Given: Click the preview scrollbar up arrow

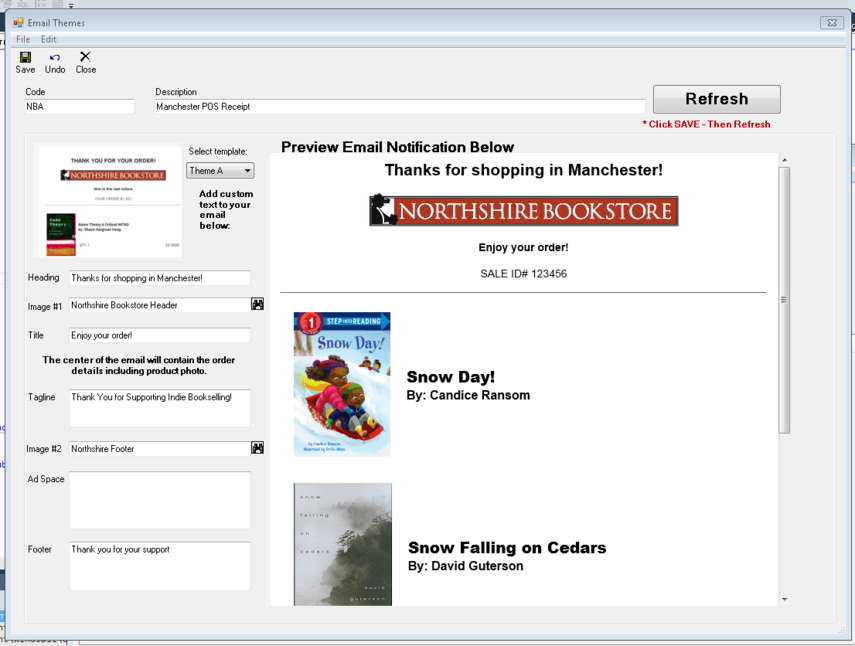Looking at the screenshot, I should (784, 160).
